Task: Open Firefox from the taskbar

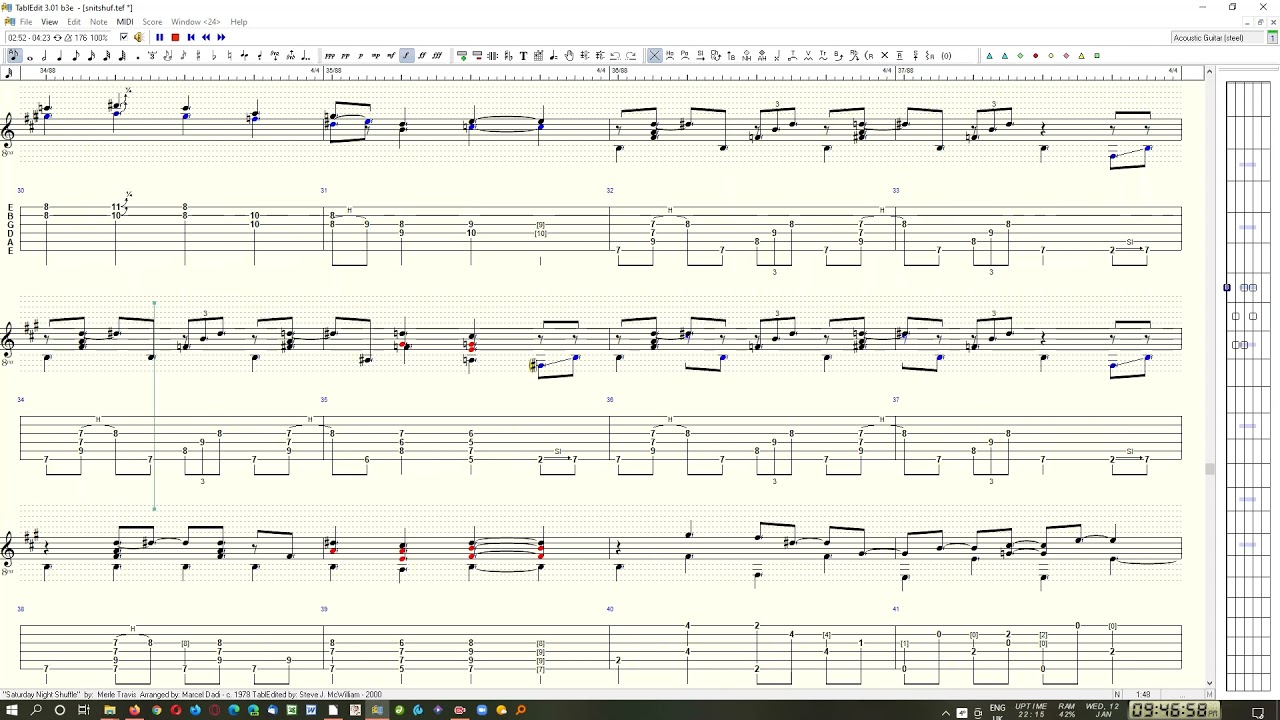Action: (x=135, y=710)
